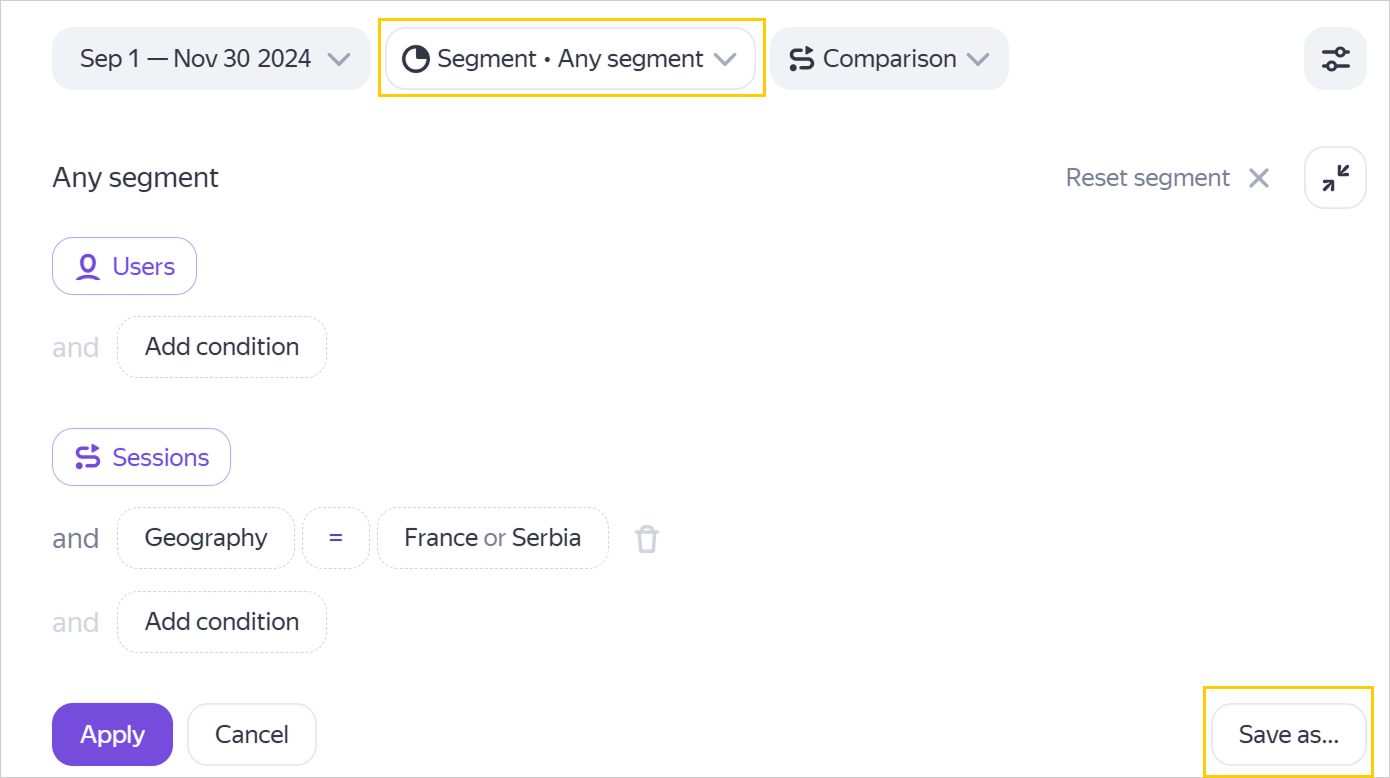Click the report settings sliders icon

pyautogui.click(x=1335, y=59)
